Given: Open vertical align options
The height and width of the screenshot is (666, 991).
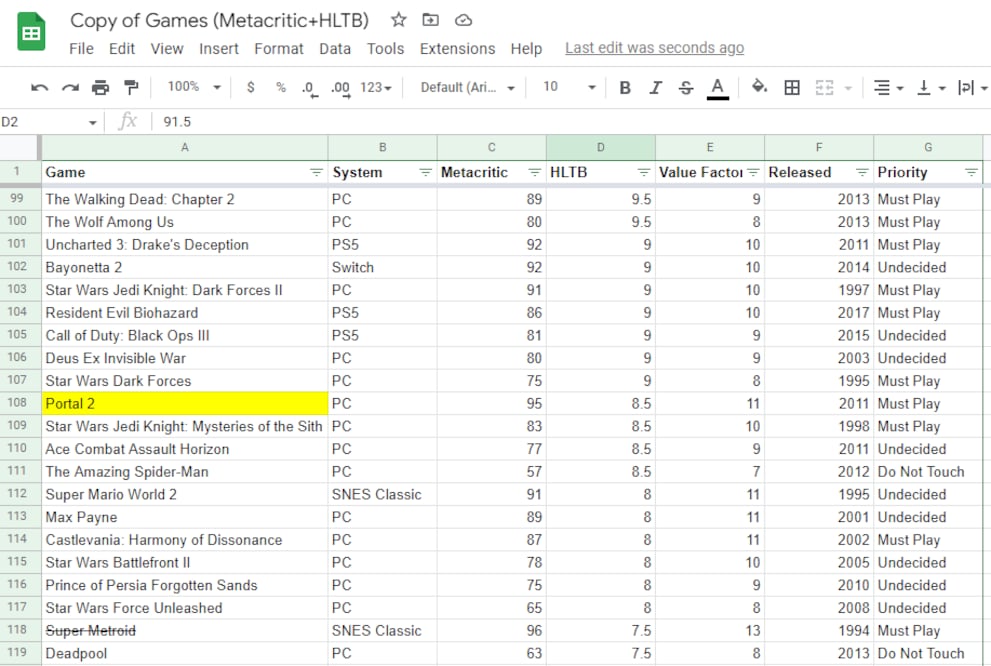Looking at the screenshot, I should (x=931, y=87).
